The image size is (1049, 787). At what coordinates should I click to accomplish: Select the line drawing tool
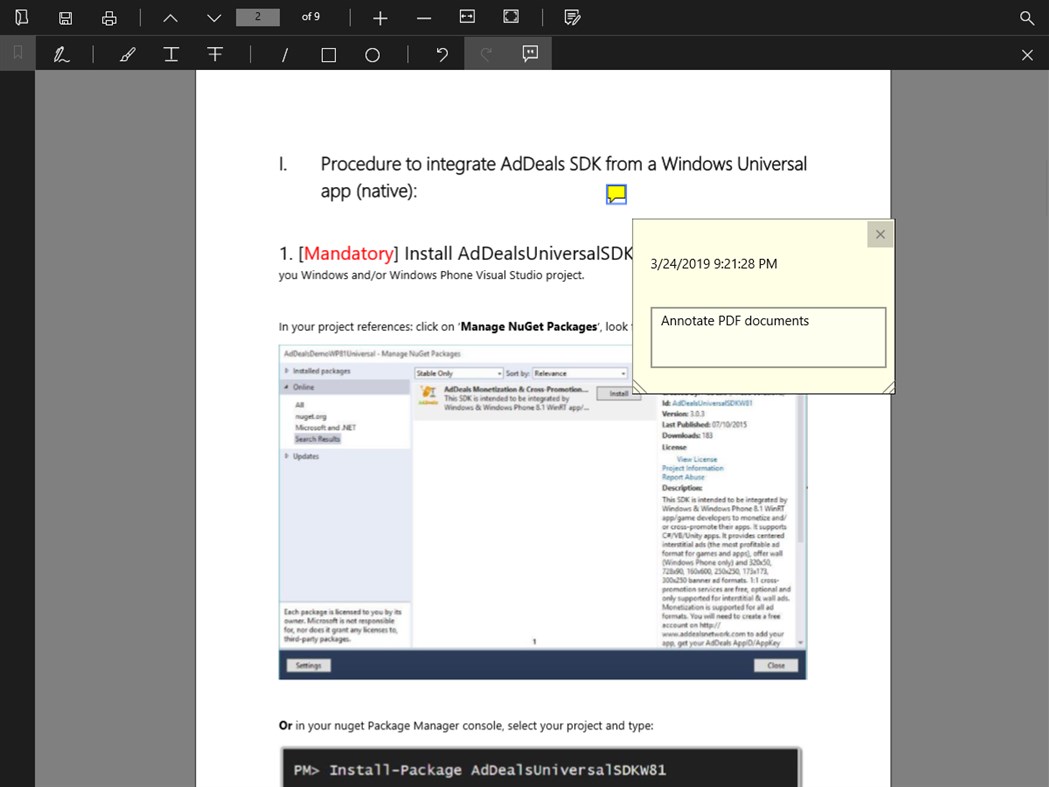coord(285,55)
